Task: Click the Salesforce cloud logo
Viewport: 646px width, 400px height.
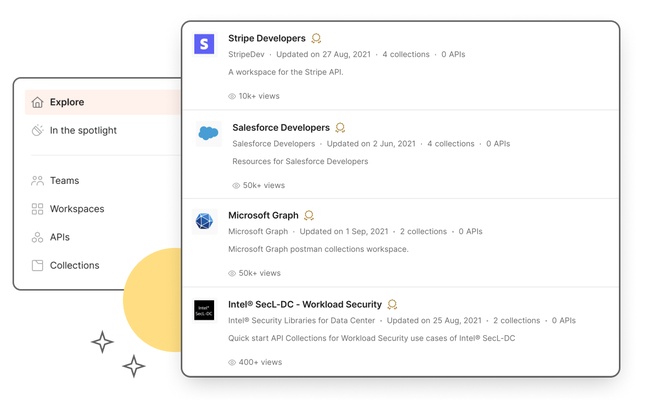Action: pos(208,133)
